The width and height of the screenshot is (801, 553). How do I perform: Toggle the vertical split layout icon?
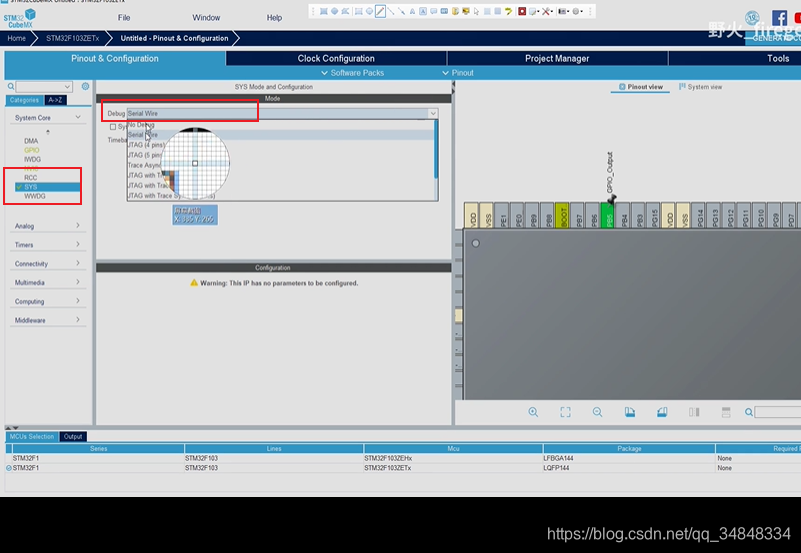pyautogui.click(x=694, y=412)
